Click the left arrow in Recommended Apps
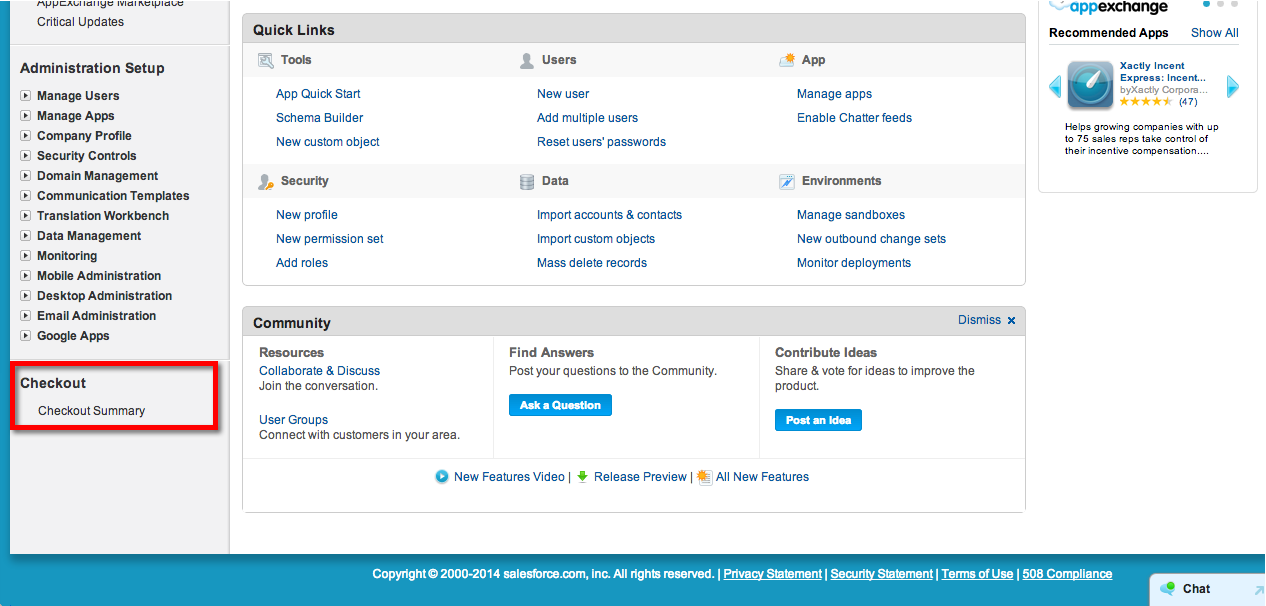Viewport: 1266px width, 606px height. tap(1055, 87)
